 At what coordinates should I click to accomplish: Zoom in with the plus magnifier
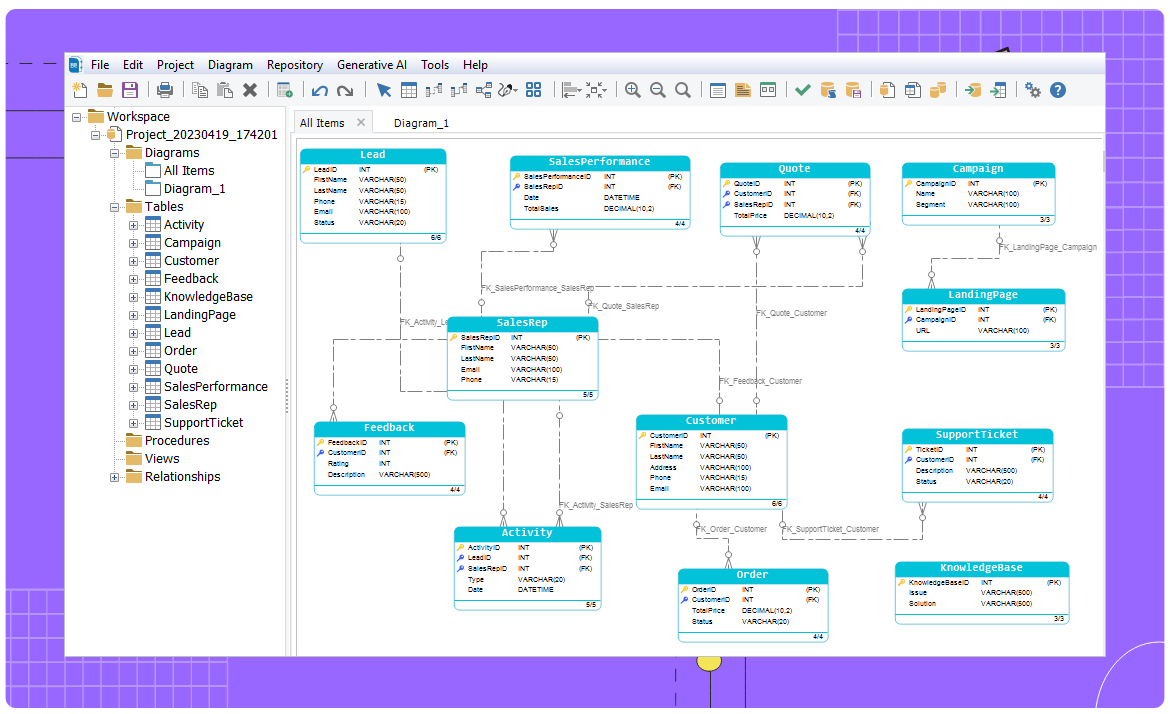pos(633,90)
